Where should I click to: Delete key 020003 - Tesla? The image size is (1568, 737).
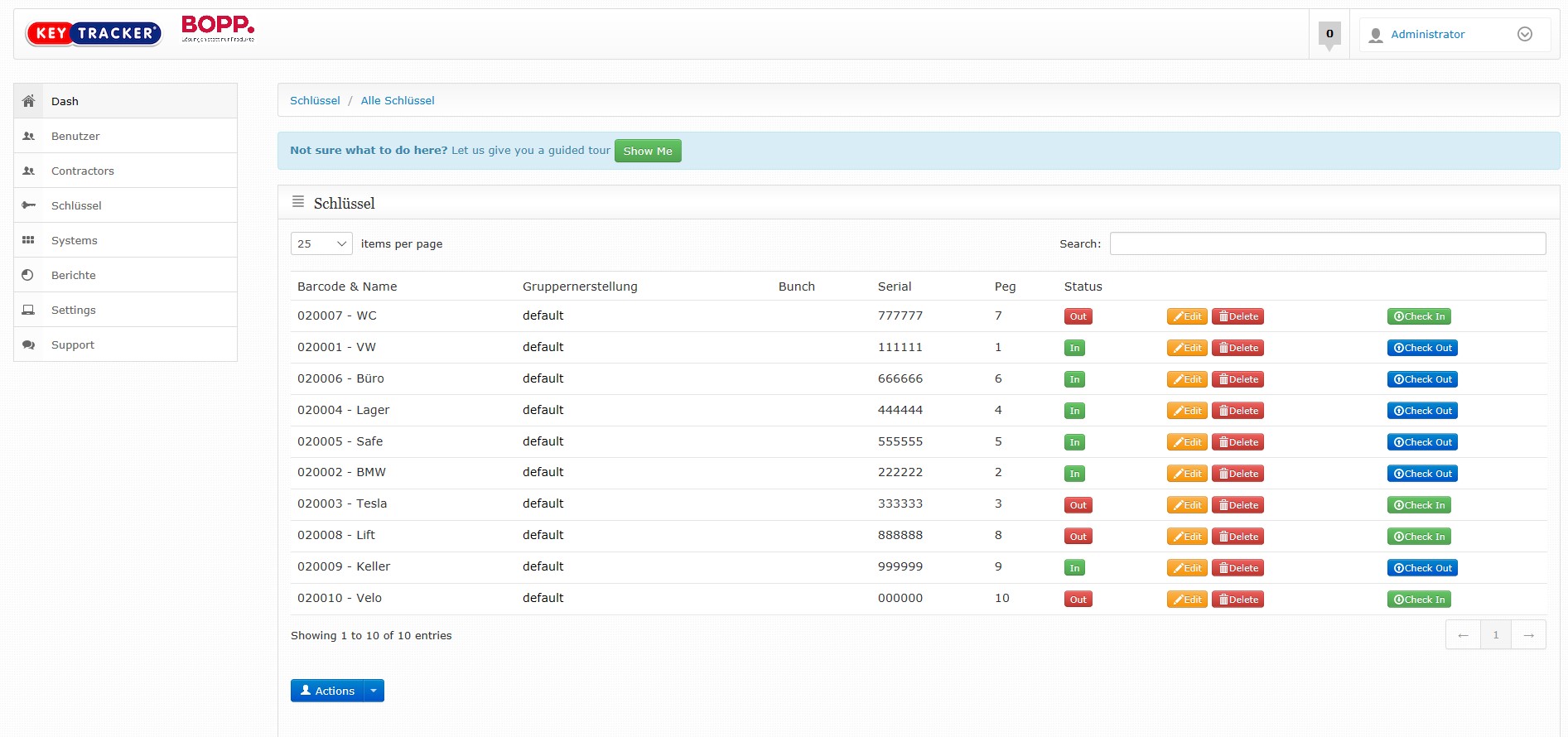[x=1238, y=505]
